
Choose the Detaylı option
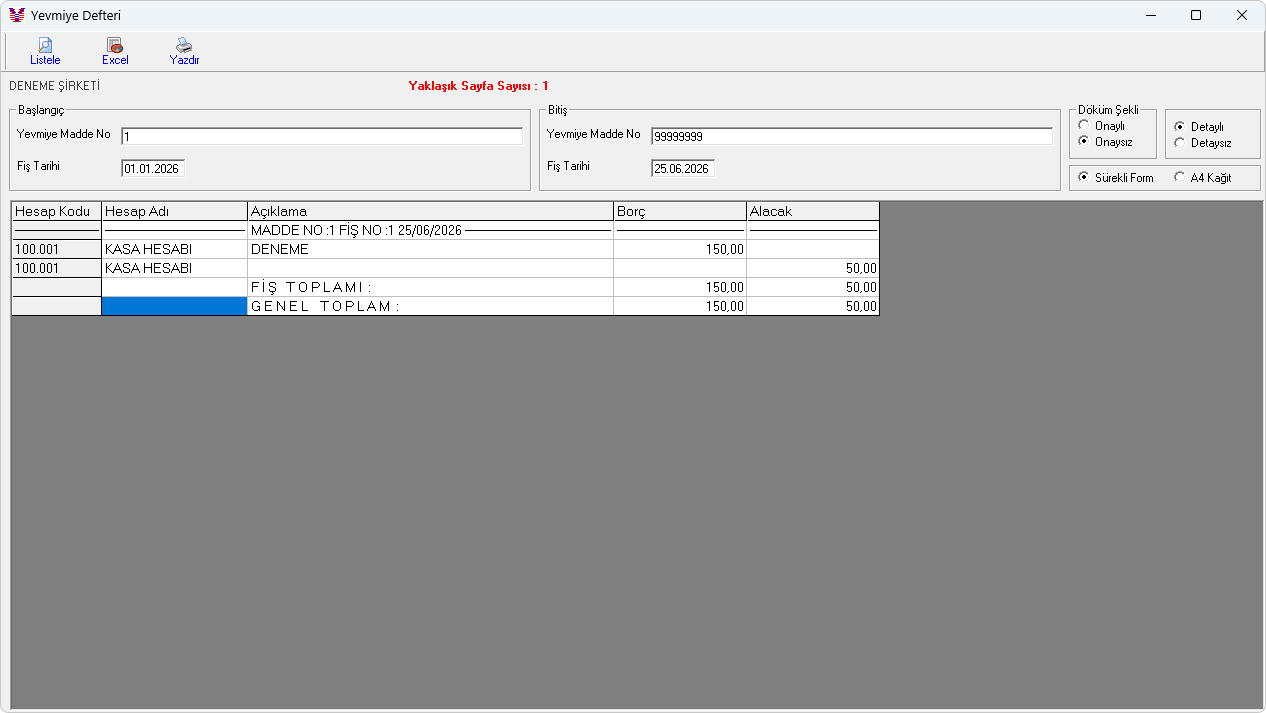[1180, 127]
